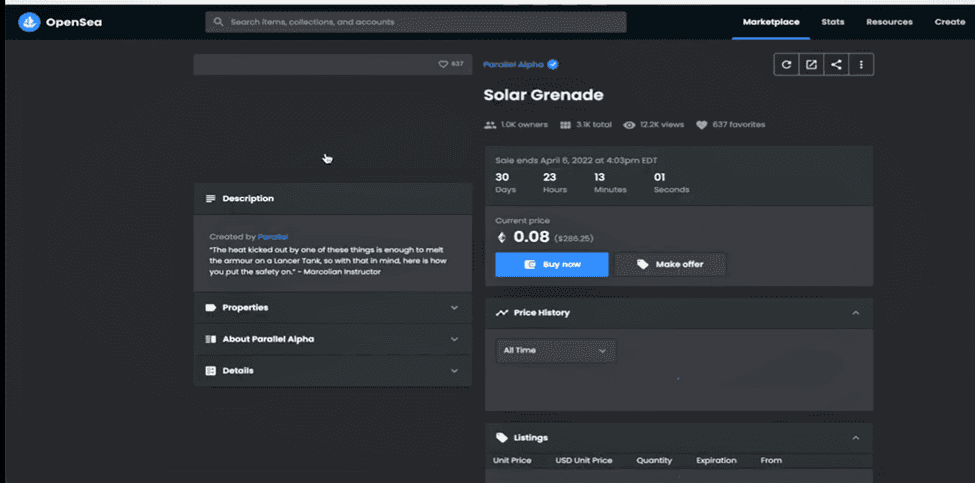Click the heart icon beside 637 favorites
Image resolution: width=975 pixels, height=483 pixels.
click(x=701, y=125)
